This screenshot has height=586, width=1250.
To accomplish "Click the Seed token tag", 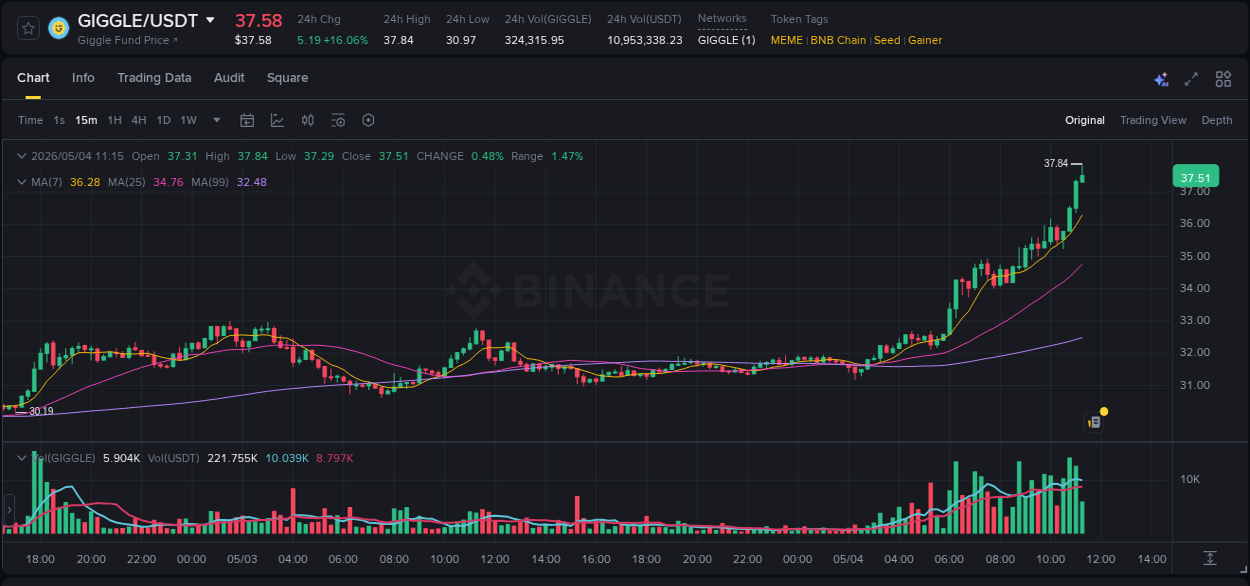I will coord(887,40).
